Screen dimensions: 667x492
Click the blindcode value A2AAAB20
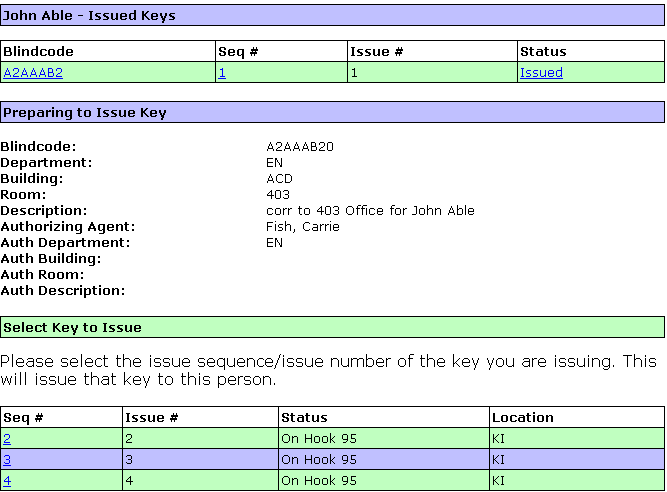click(x=300, y=147)
